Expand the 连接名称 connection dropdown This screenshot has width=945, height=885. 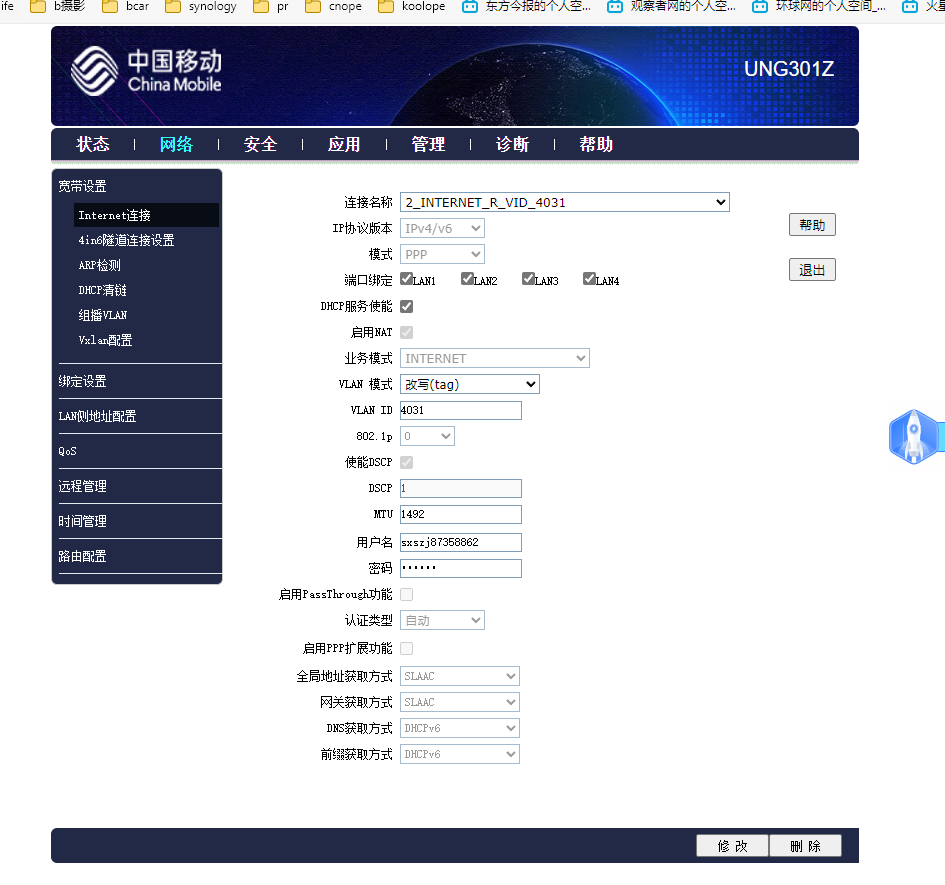point(564,202)
